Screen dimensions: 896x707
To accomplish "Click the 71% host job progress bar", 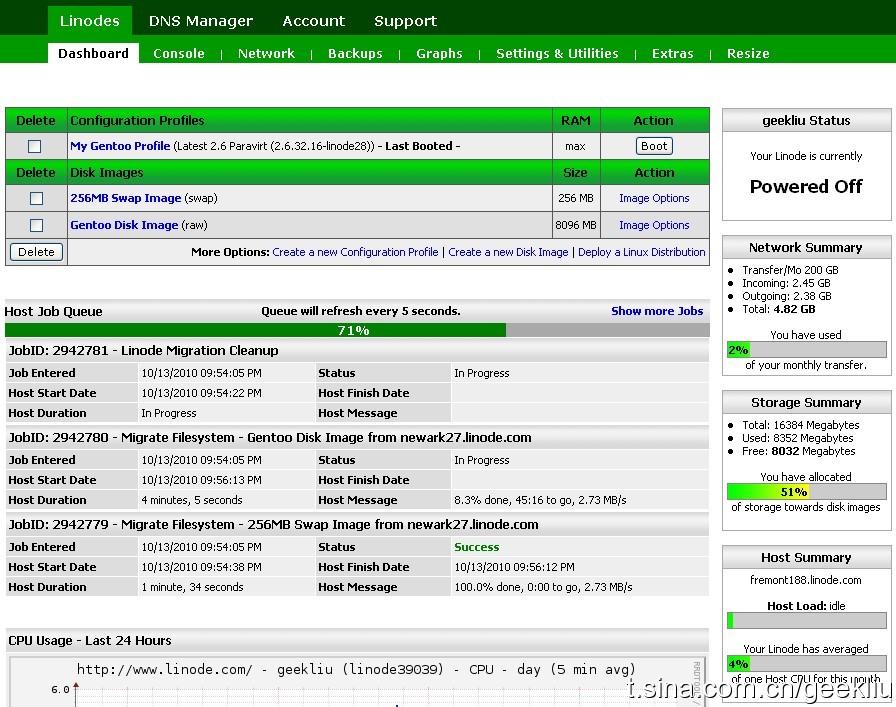I will [356, 330].
